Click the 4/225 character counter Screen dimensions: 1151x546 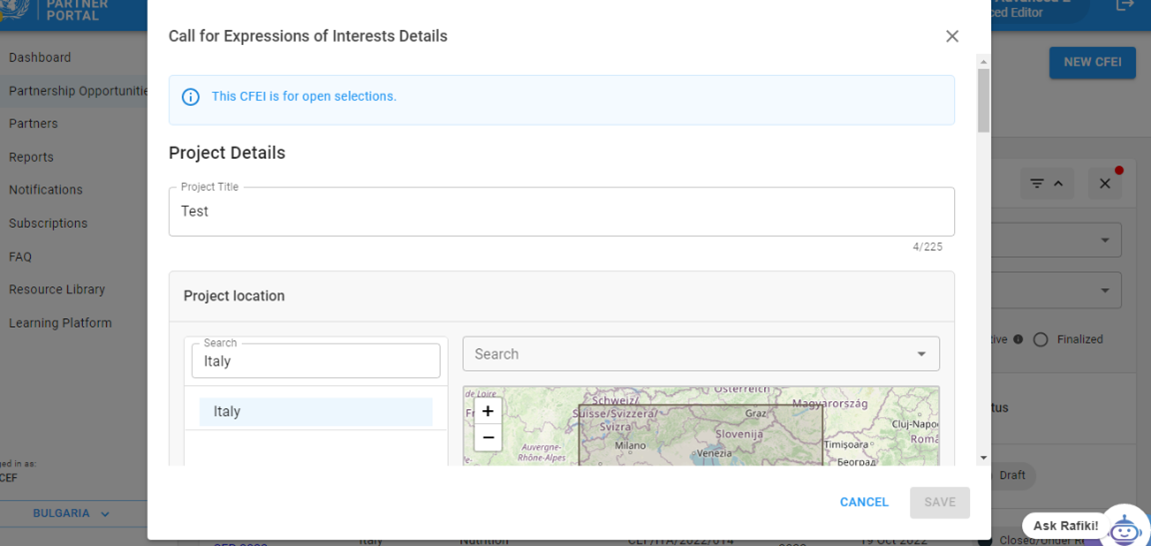[x=928, y=247]
